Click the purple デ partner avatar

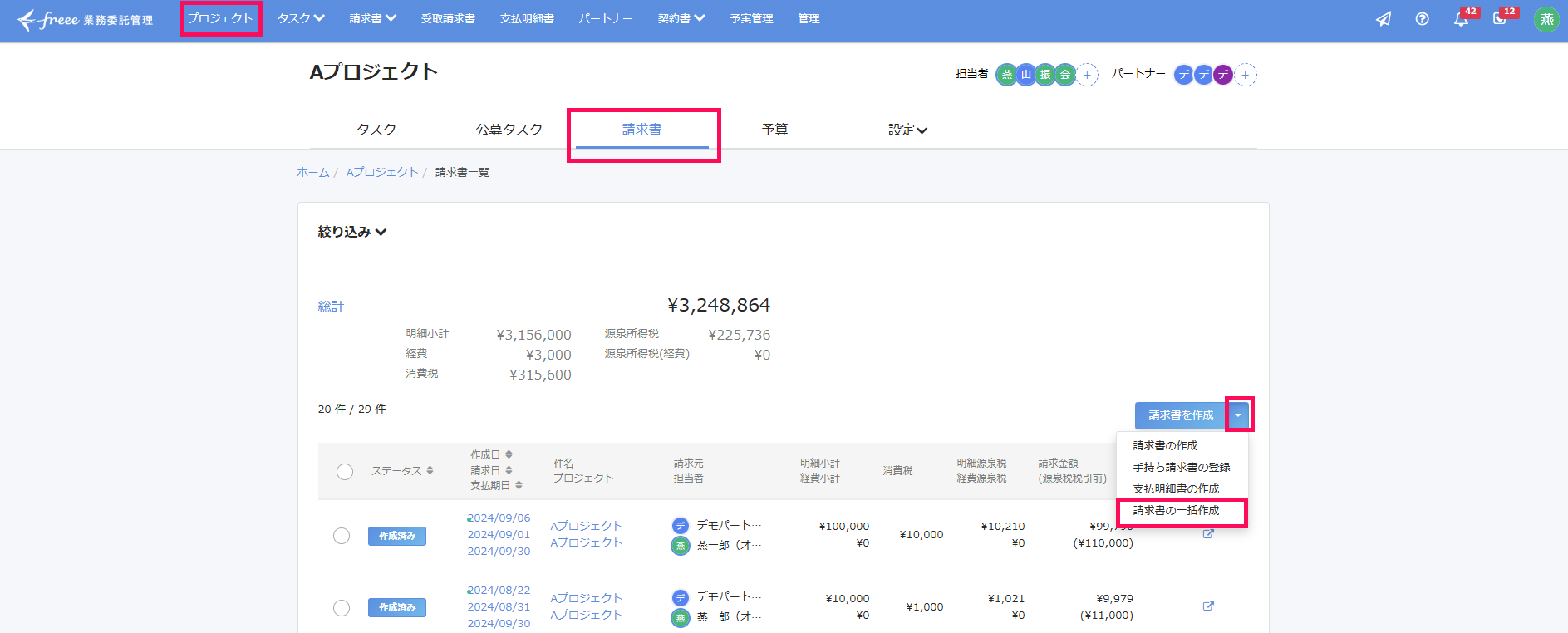(1223, 75)
